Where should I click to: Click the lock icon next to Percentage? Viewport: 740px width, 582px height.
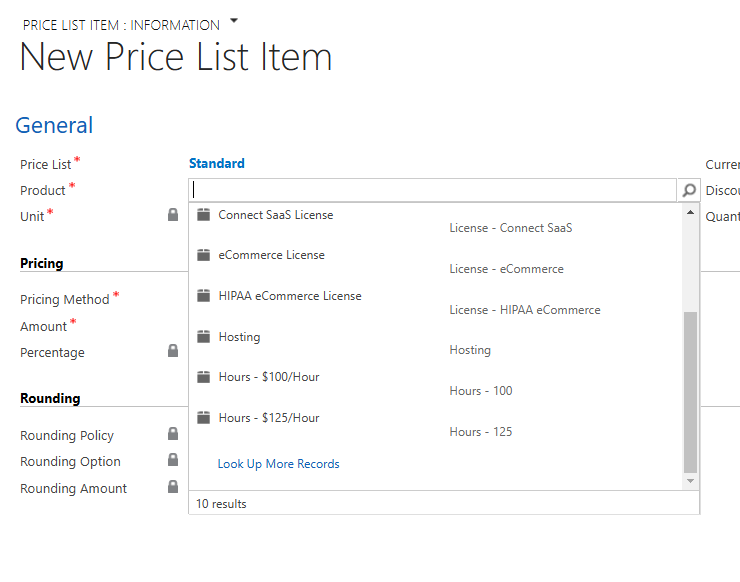(173, 351)
